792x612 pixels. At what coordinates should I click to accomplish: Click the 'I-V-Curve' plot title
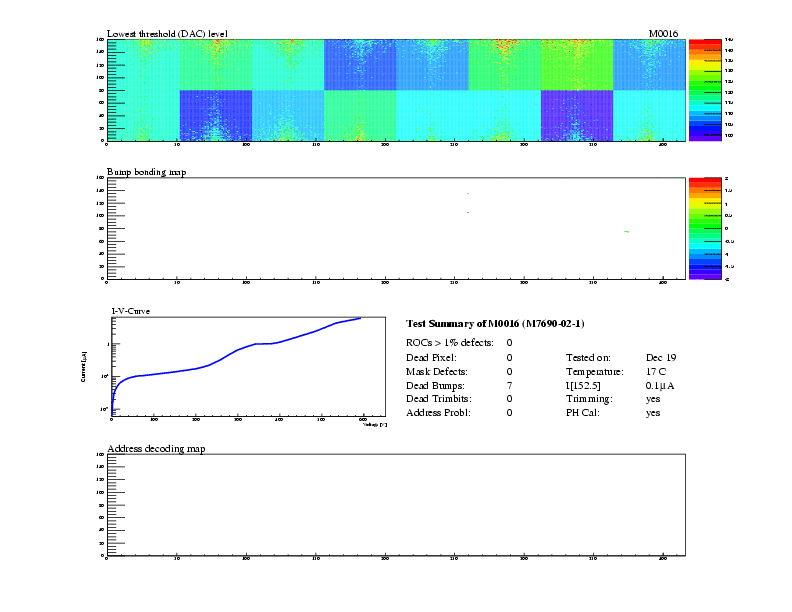131,311
